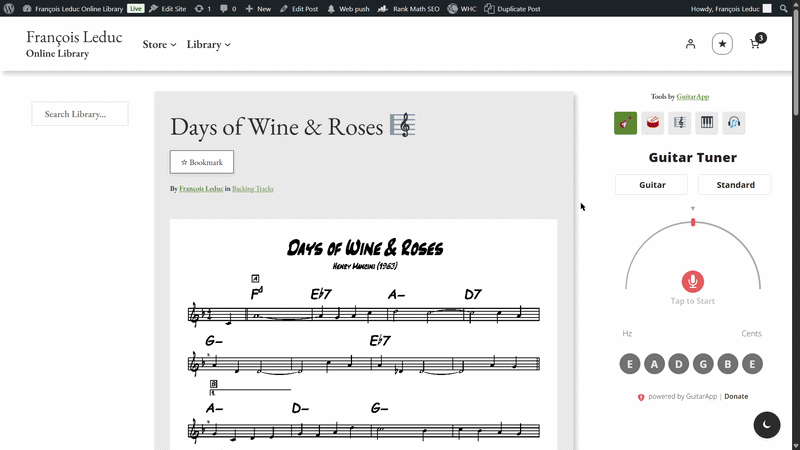800x450 pixels.
Task: Select the piano keyboard tool icon
Action: tap(707, 123)
